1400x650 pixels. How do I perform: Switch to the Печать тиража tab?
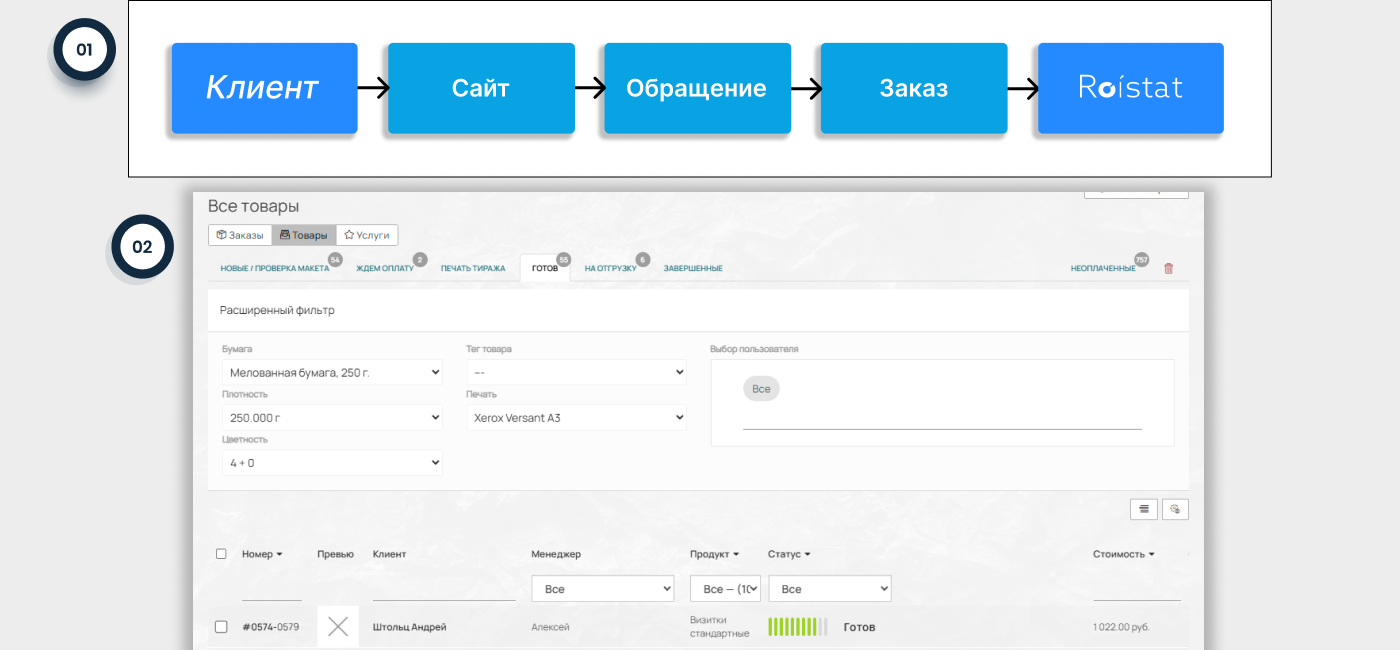[473, 268]
